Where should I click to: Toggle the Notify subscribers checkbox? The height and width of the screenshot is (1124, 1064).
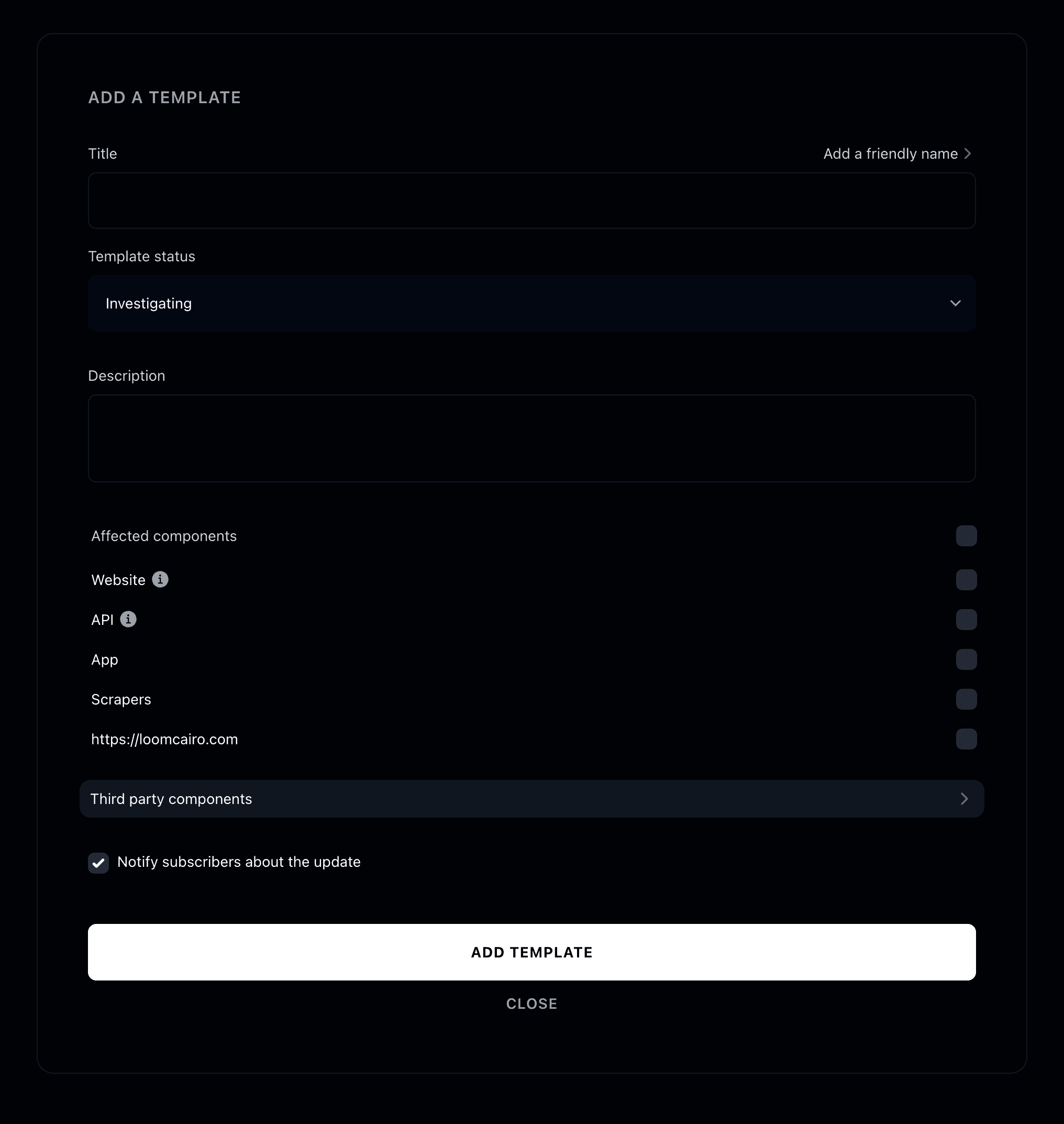click(99, 862)
